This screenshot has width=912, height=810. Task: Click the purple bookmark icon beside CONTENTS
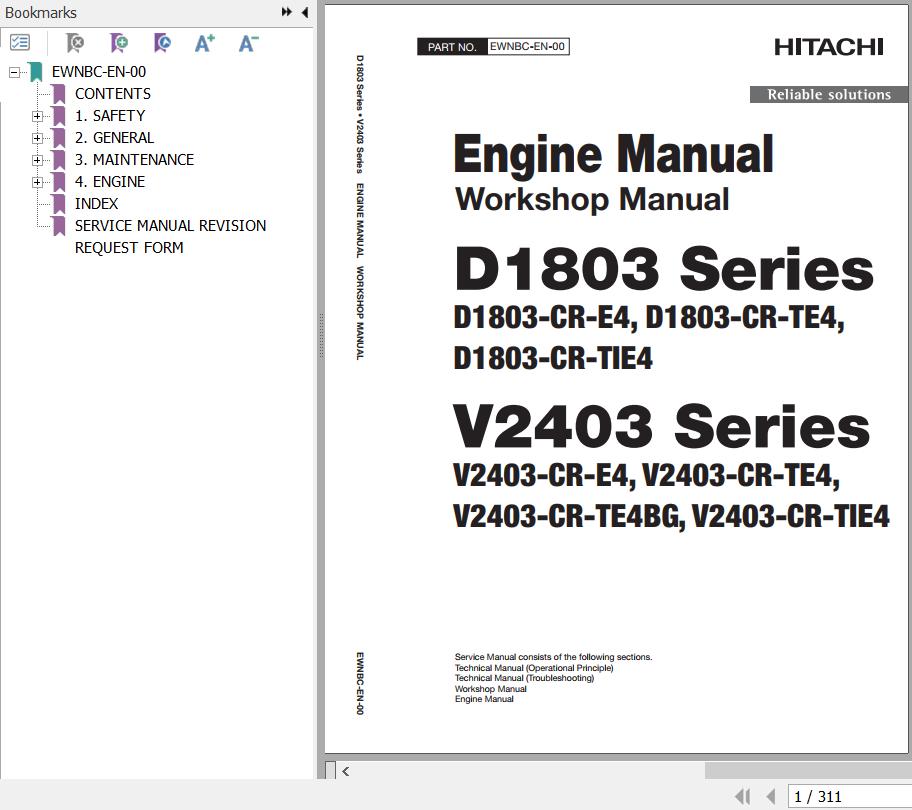[x=59, y=94]
